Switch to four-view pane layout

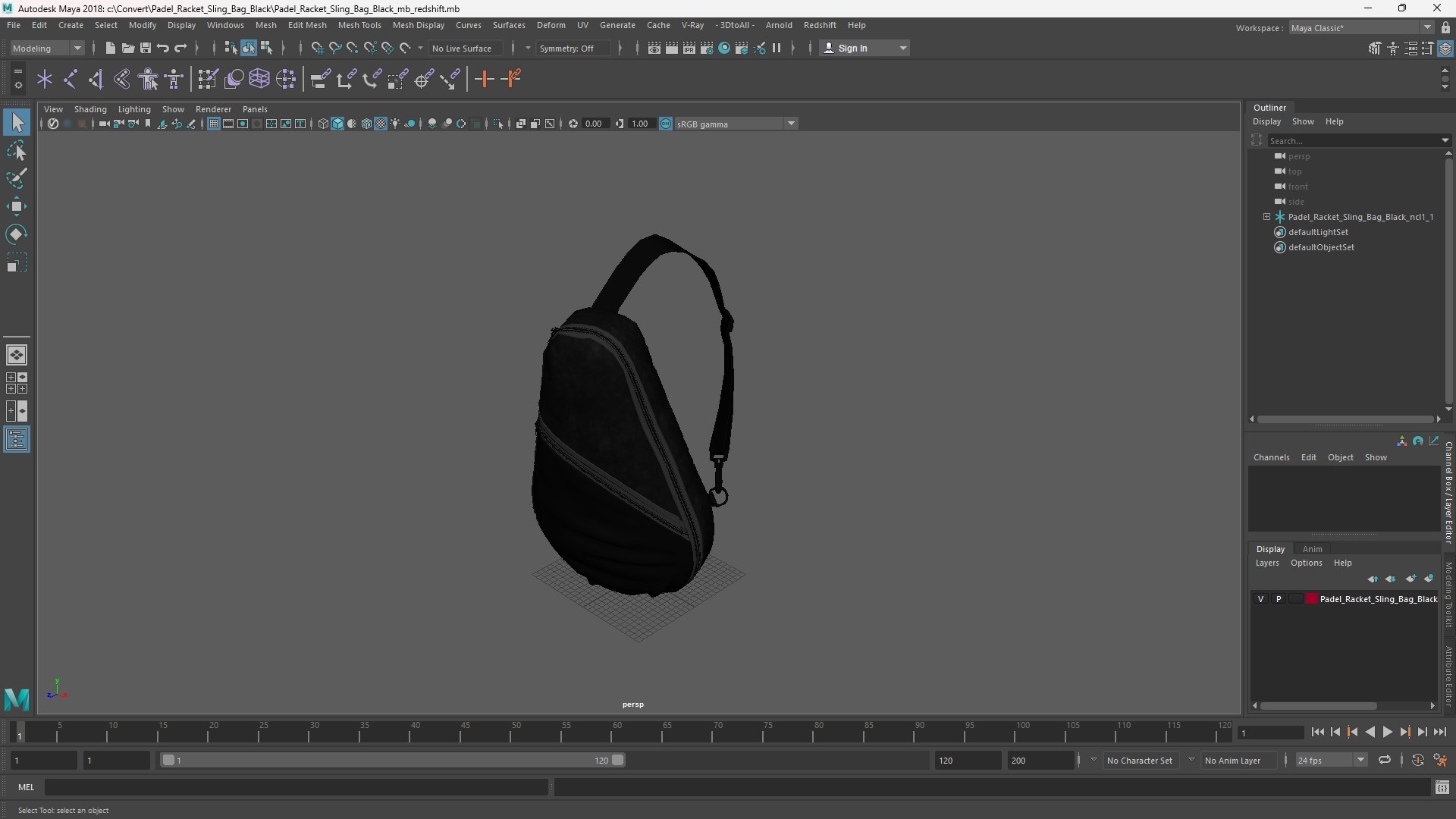coord(17,383)
